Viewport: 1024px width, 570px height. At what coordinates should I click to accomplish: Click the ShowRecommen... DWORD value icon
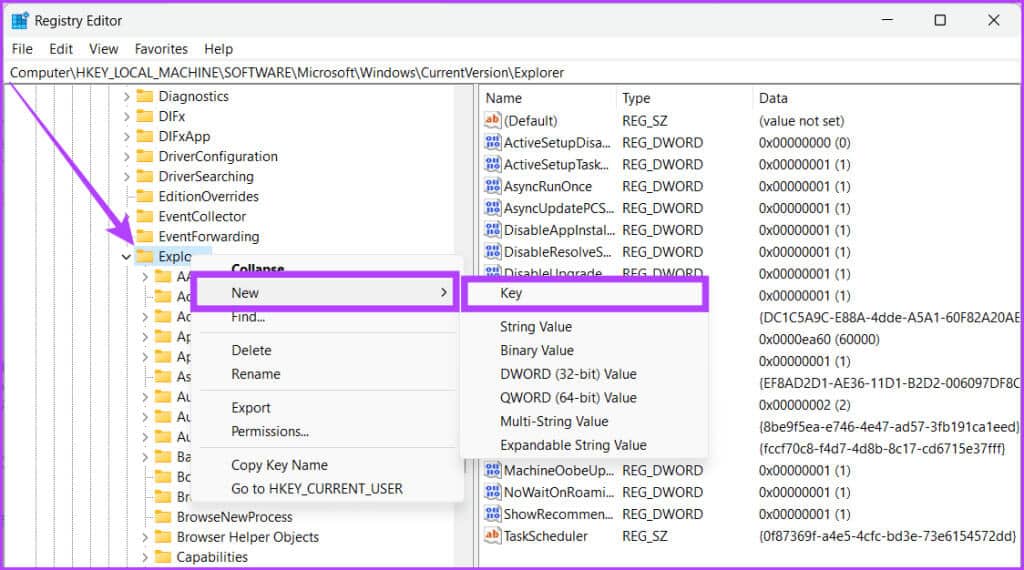tap(492, 514)
